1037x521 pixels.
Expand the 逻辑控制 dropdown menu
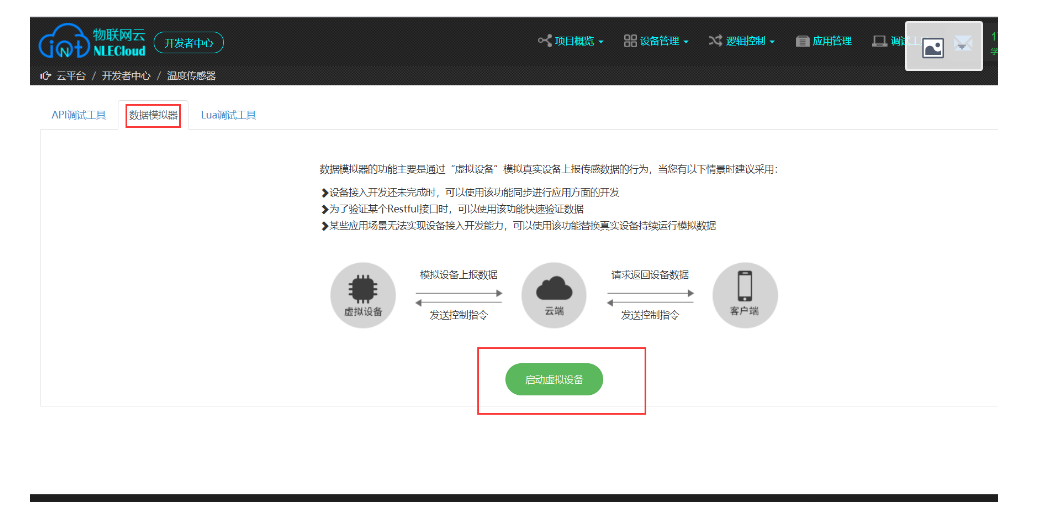(741, 41)
